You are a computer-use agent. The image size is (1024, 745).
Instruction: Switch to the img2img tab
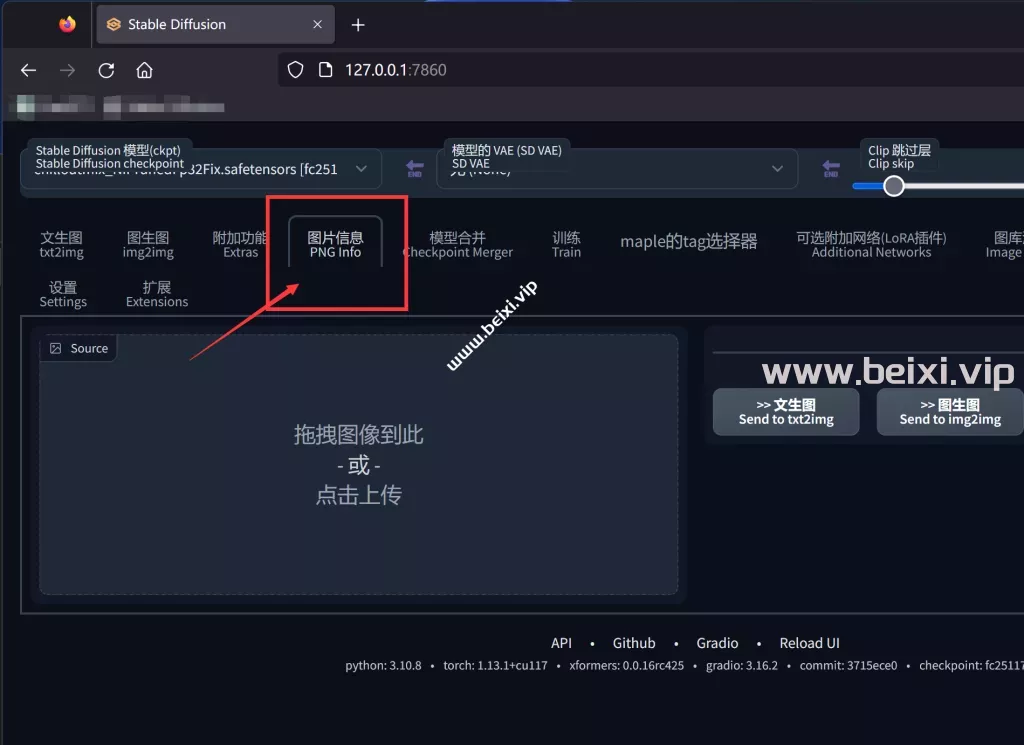tap(148, 245)
